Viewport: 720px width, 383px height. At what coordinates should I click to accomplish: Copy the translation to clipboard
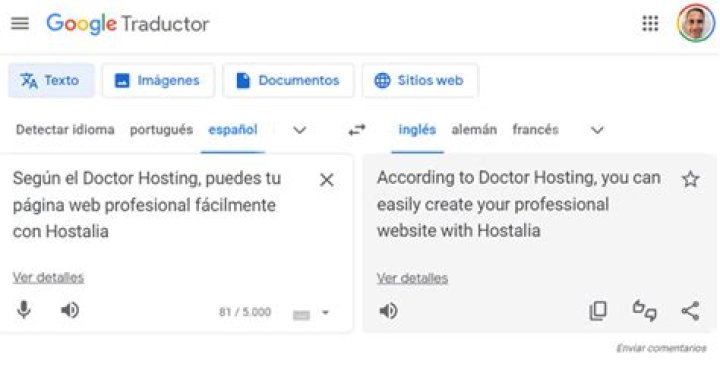pyautogui.click(x=598, y=311)
